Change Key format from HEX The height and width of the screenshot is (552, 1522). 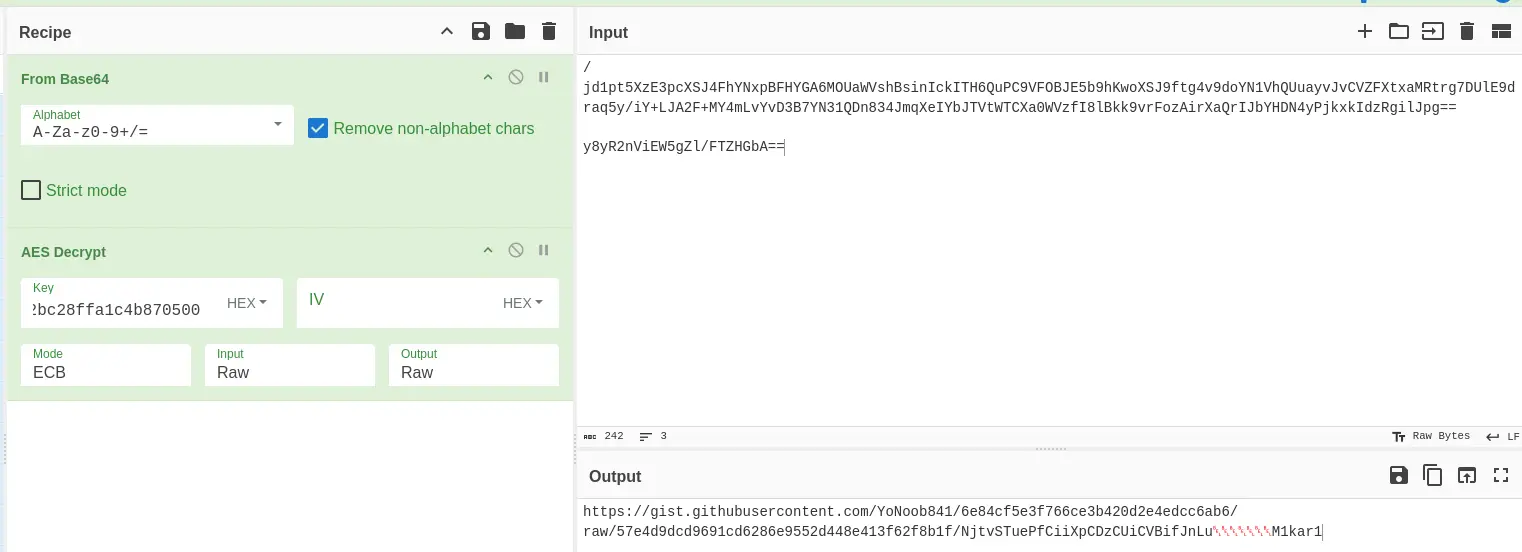point(247,303)
